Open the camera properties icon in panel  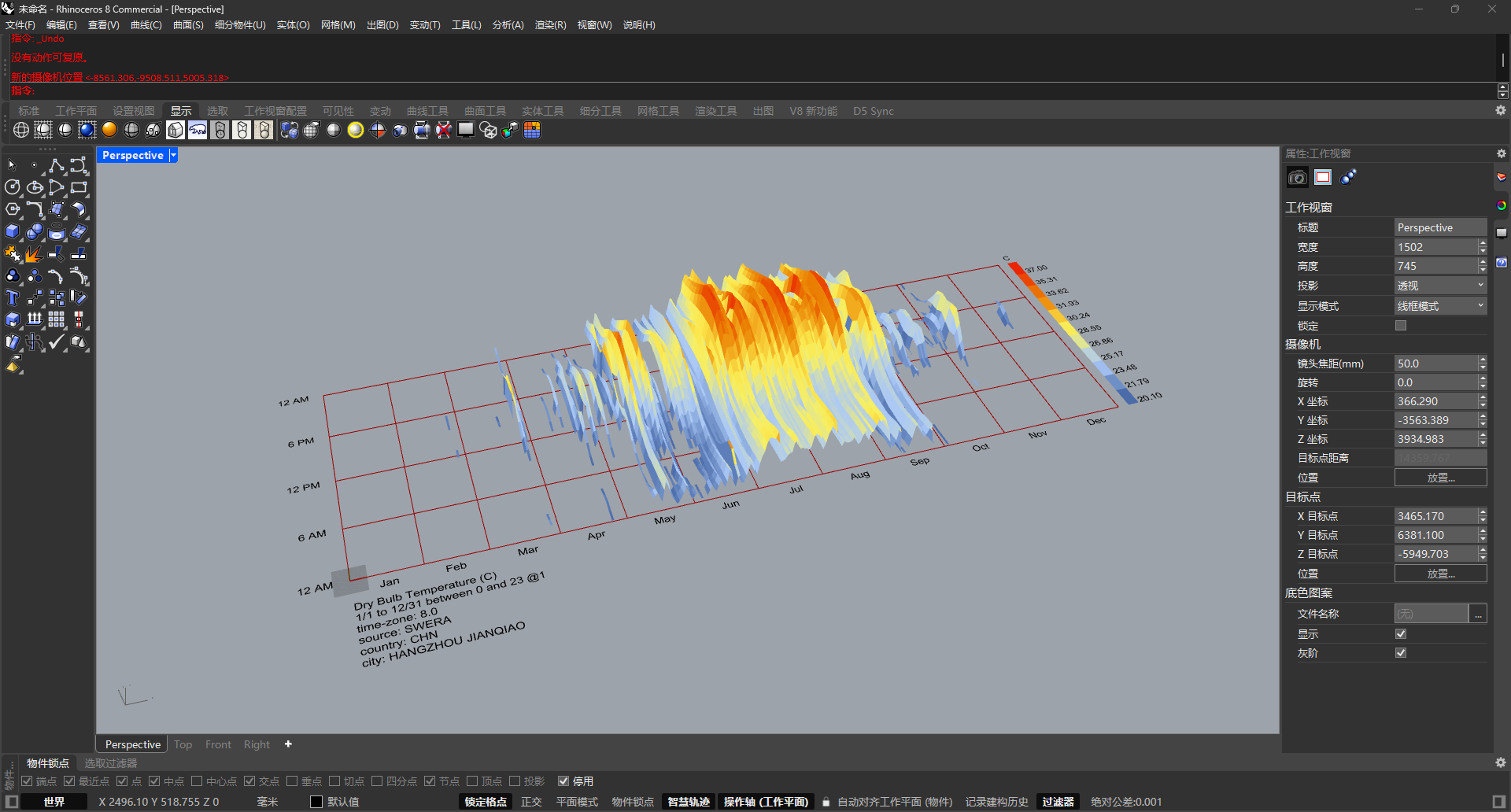coord(1298,178)
